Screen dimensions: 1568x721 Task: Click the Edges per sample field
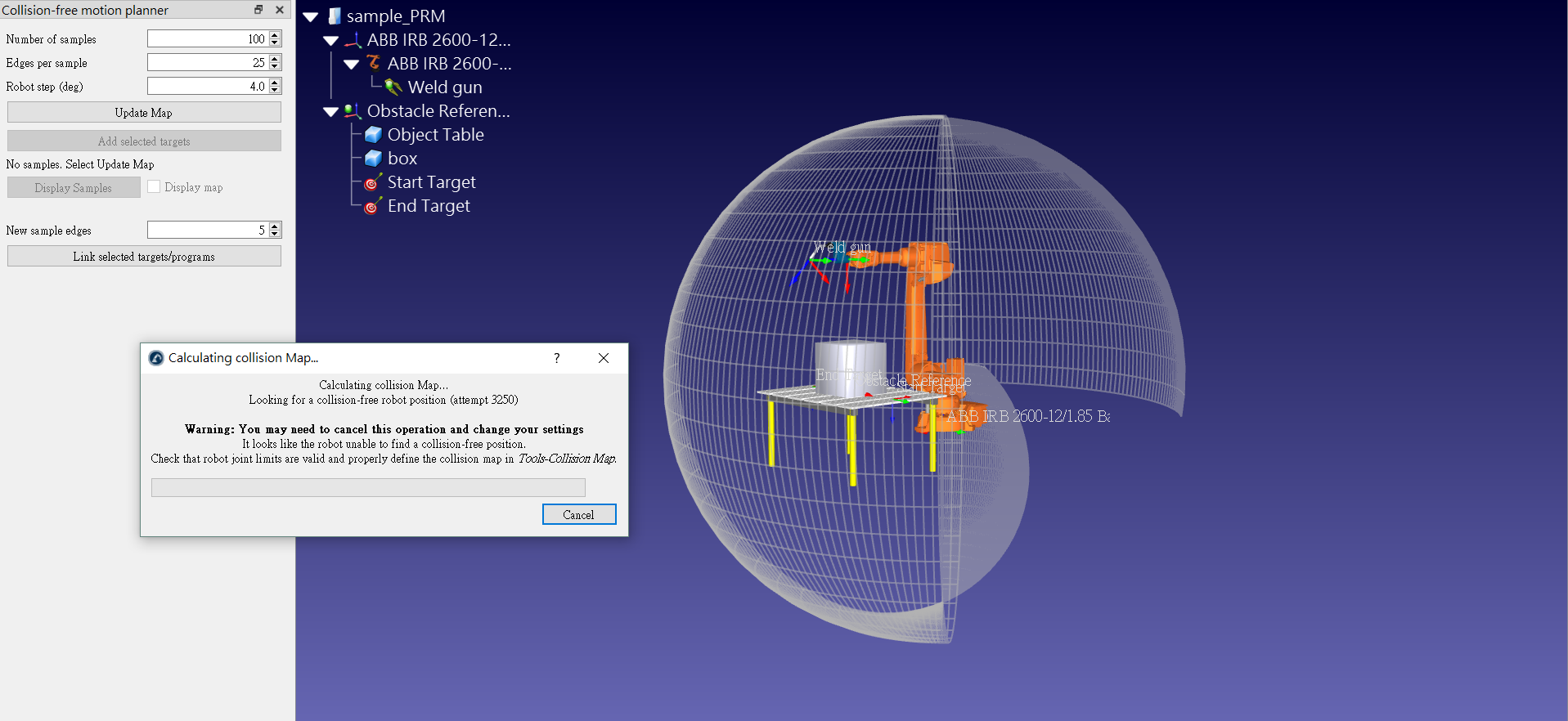pos(207,63)
